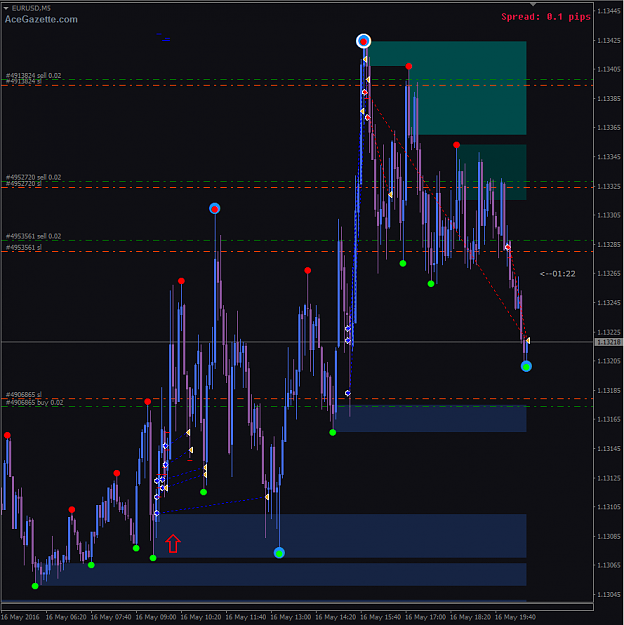This screenshot has width=624, height=625.
Task: Select the stop-loss label "#4952720 sl"
Action: point(23,184)
